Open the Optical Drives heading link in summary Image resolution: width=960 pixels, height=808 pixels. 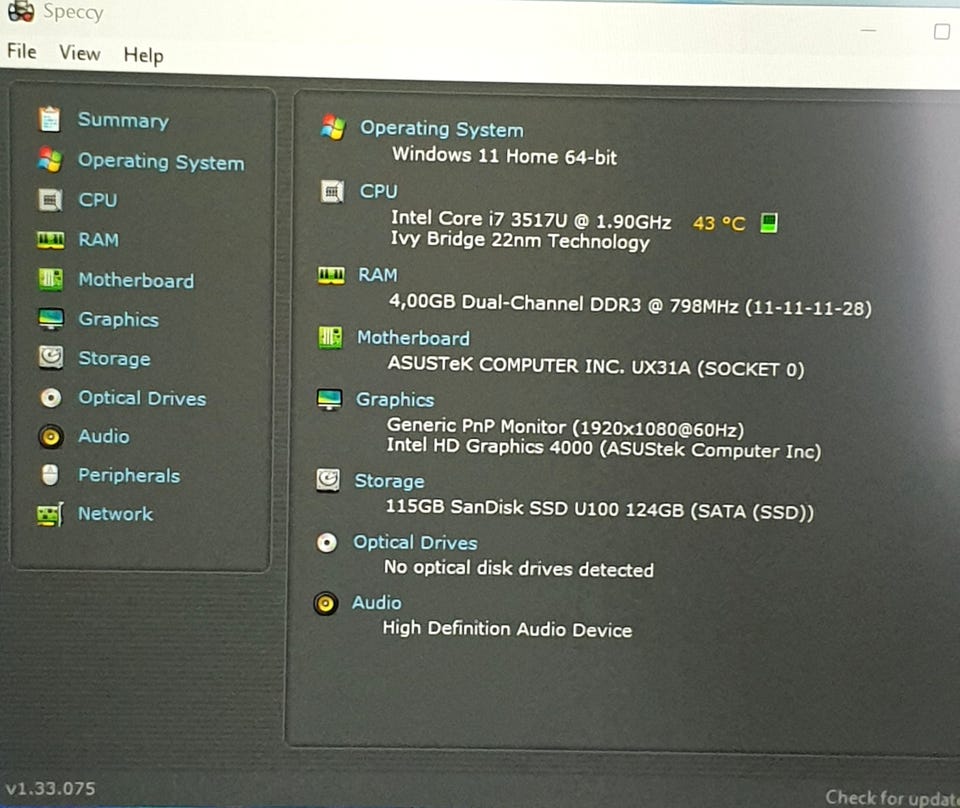(x=415, y=543)
